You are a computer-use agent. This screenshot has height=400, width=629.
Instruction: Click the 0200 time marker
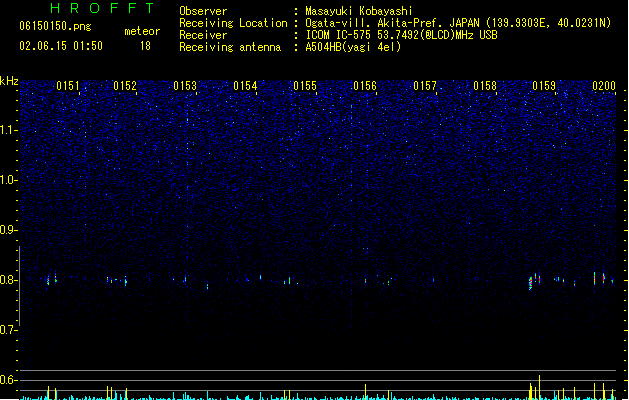[604, 86]
